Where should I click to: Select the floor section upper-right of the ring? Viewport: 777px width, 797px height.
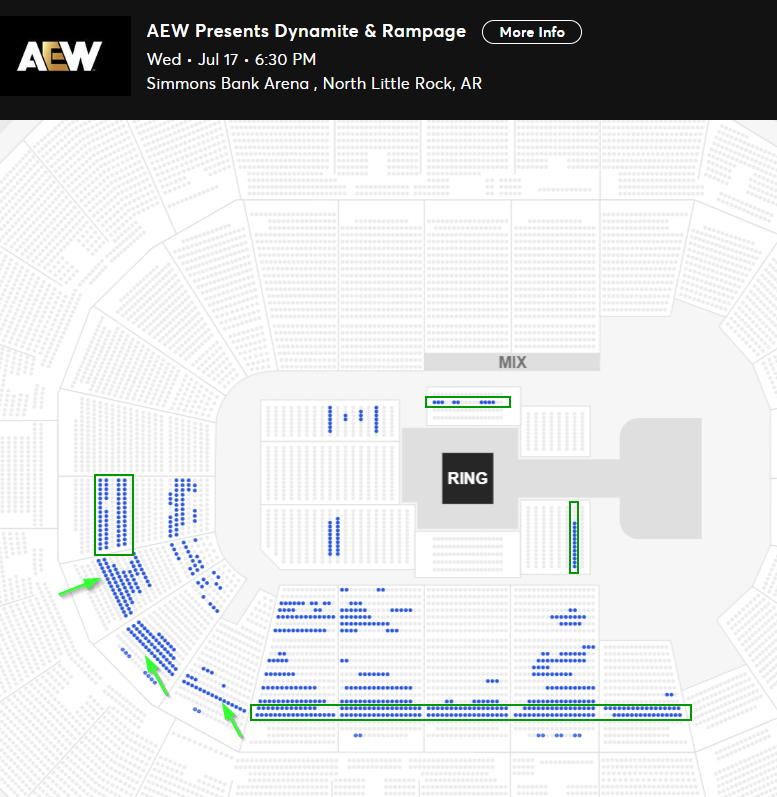555,431
